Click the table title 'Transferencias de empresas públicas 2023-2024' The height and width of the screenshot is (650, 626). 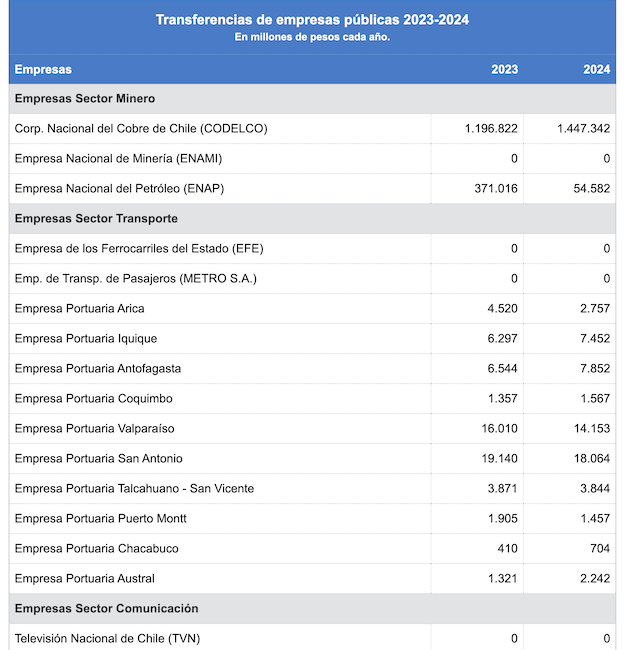[x=312, y=20]
